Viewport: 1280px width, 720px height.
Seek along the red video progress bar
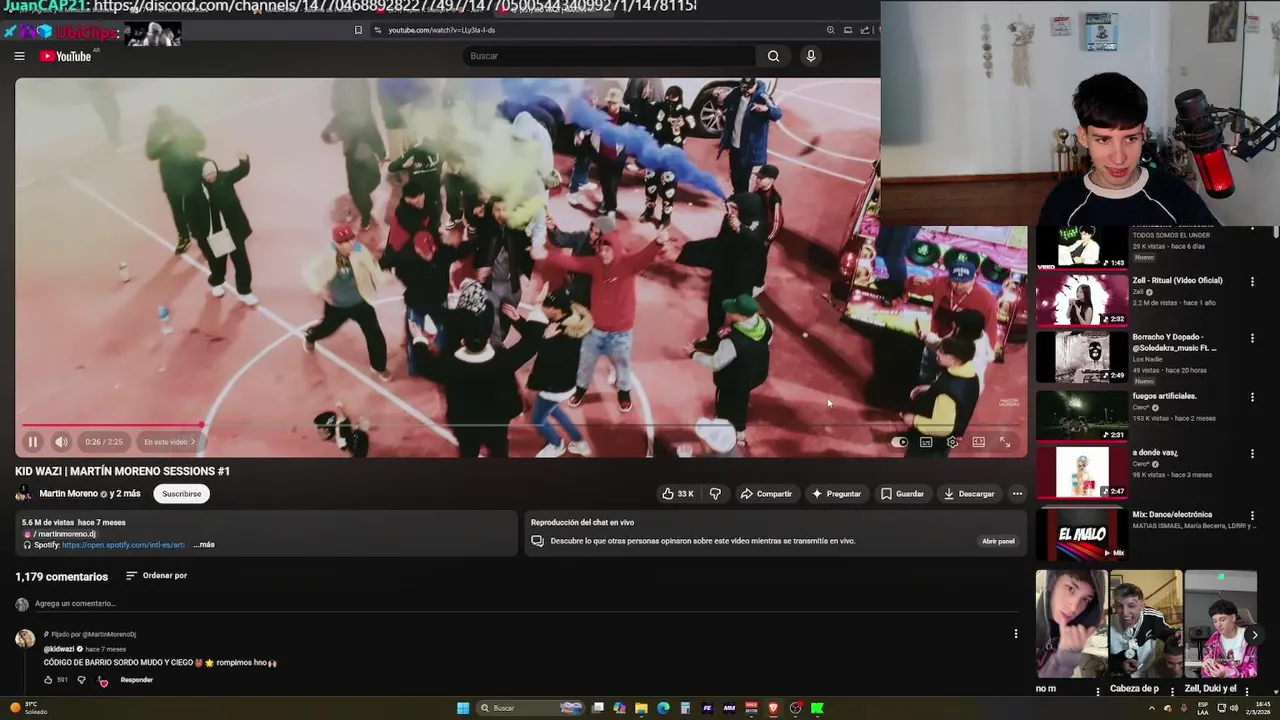coord(520,425)
